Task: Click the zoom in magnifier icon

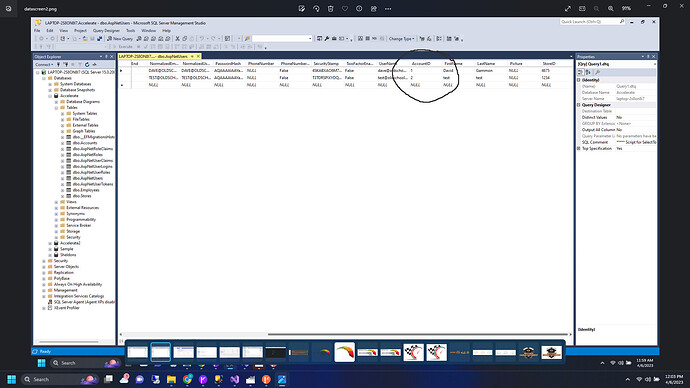Action: pos(610,8)
